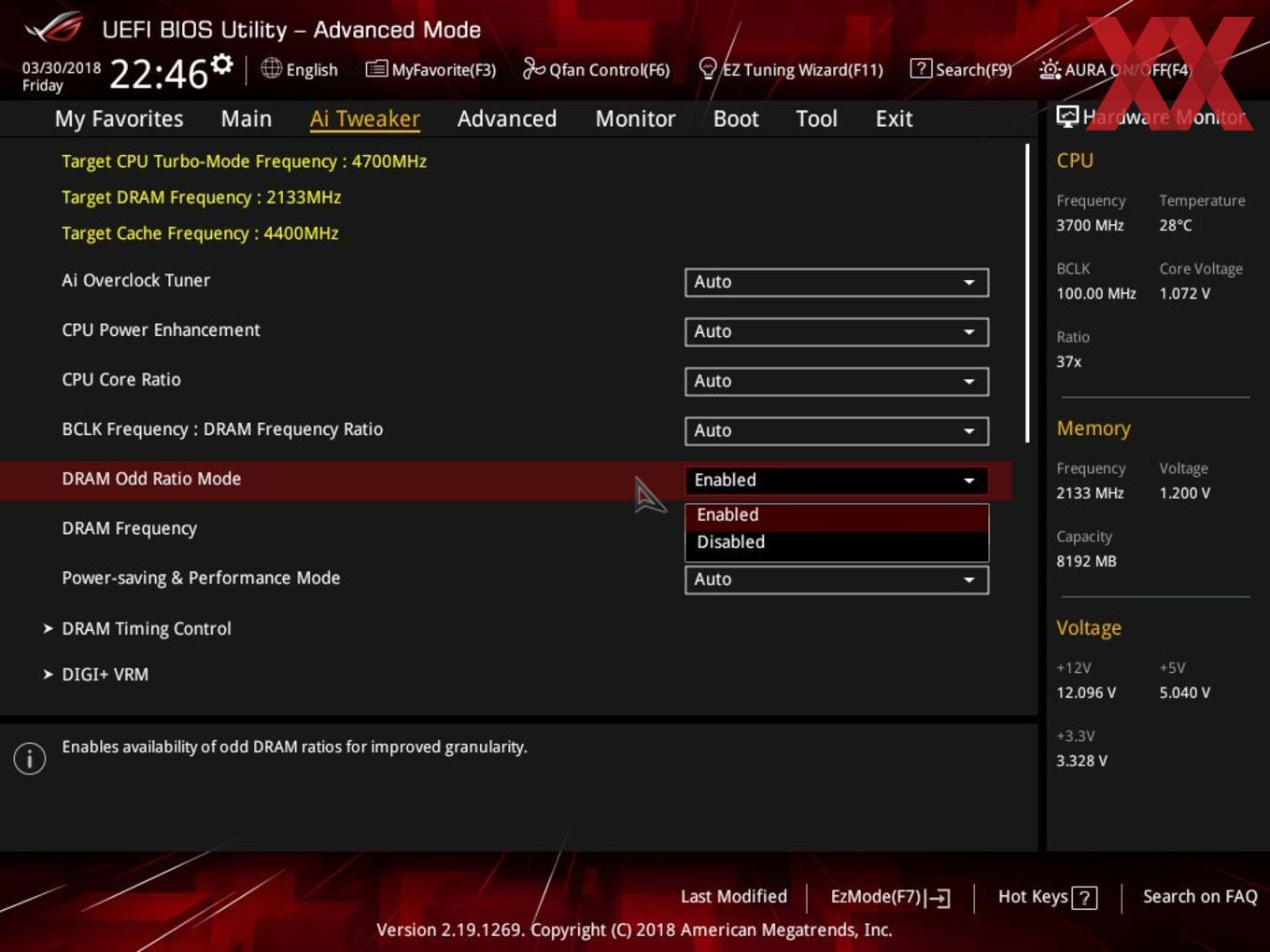Click the info icon in help panel

coord(30,758)
